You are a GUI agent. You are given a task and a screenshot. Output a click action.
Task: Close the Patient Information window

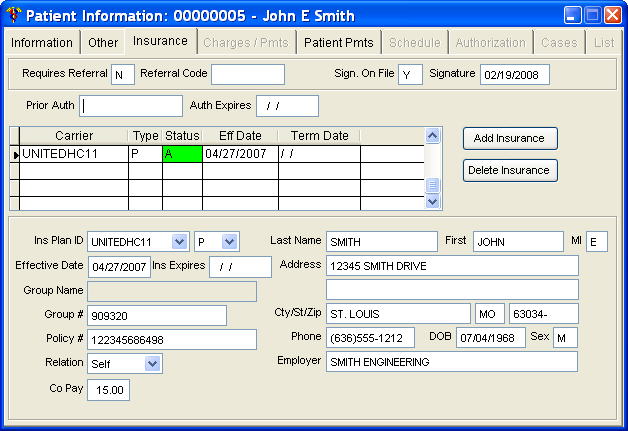[x=613, y=15]
